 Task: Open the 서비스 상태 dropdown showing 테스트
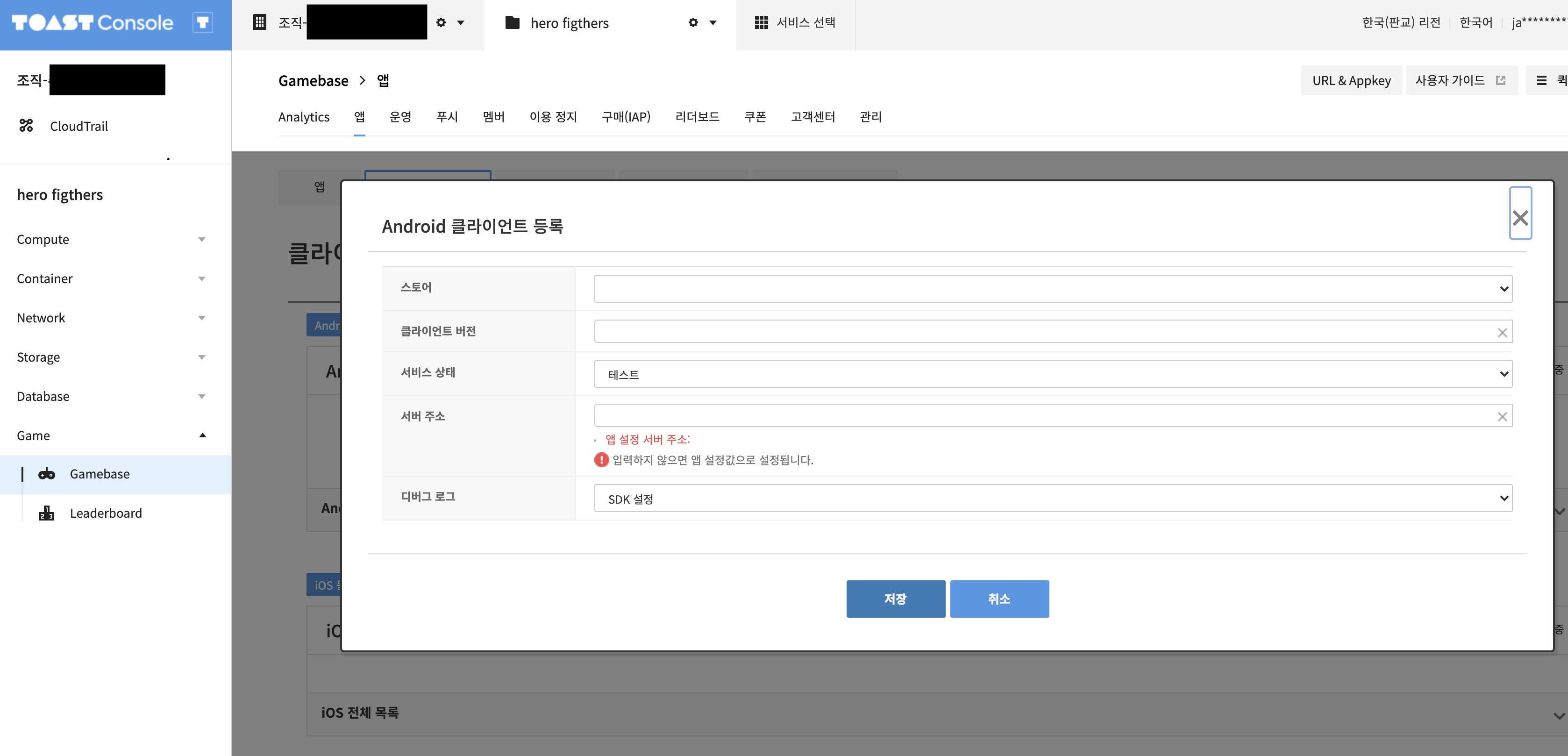click(1053, 374)
